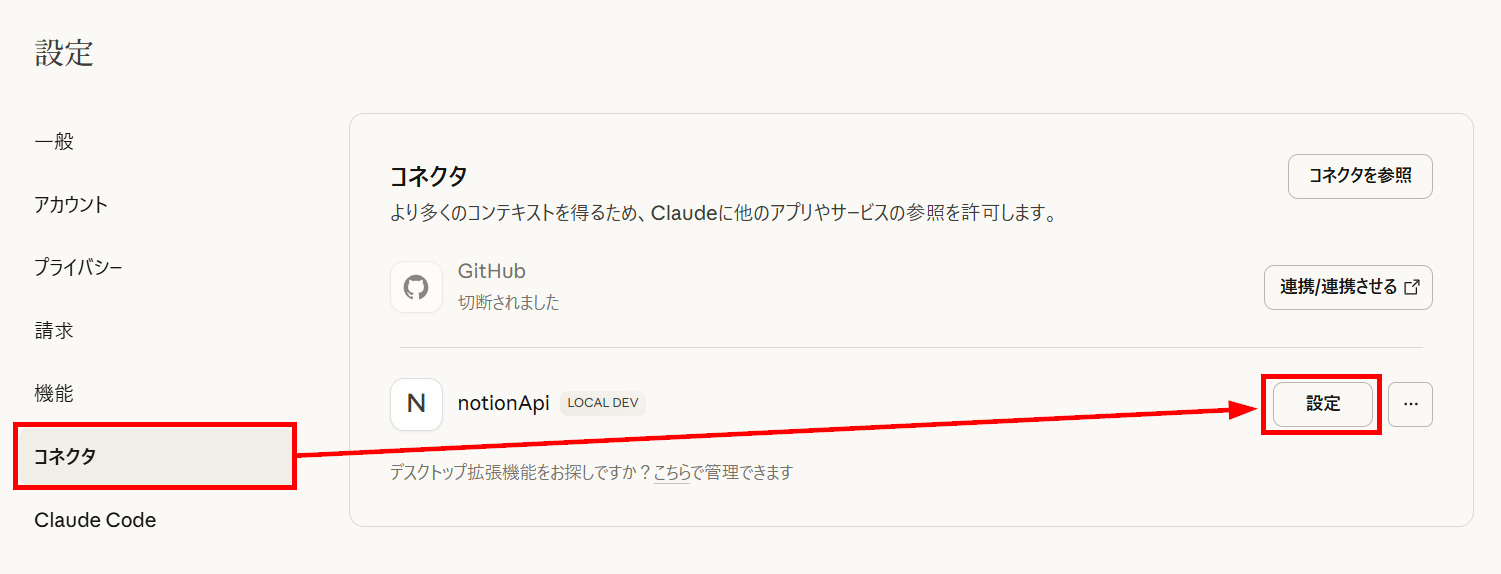This screenshot has width=1501, height=574.
Task: Switch to the 機能 section
Action: pyautogui.click(x=54, y=394)
